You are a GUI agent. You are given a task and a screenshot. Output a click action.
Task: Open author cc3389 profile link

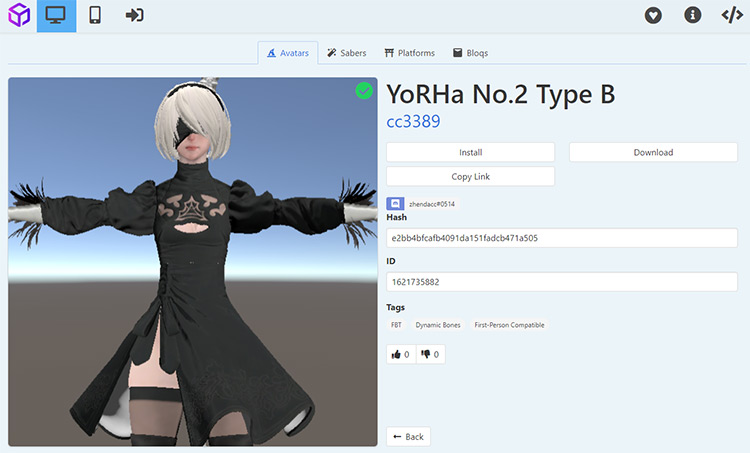413,122
